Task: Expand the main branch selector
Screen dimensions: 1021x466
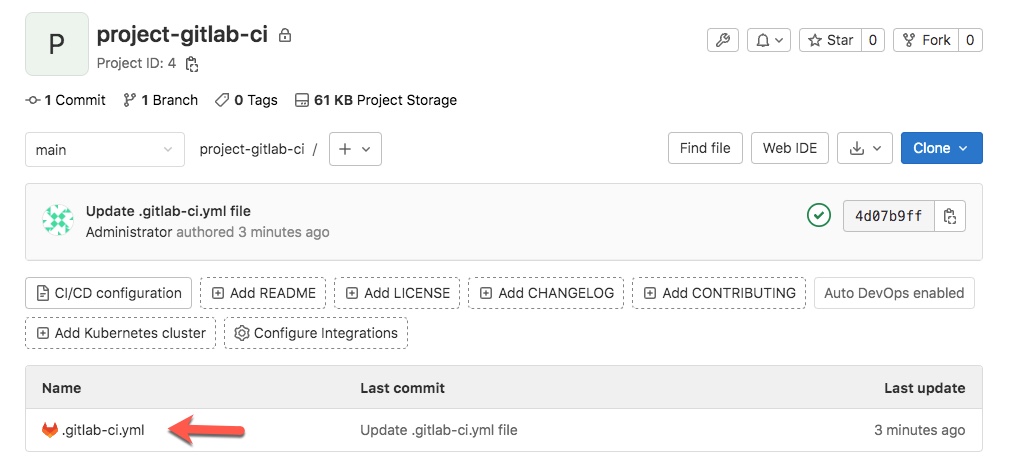Action: tap(104, 150)
